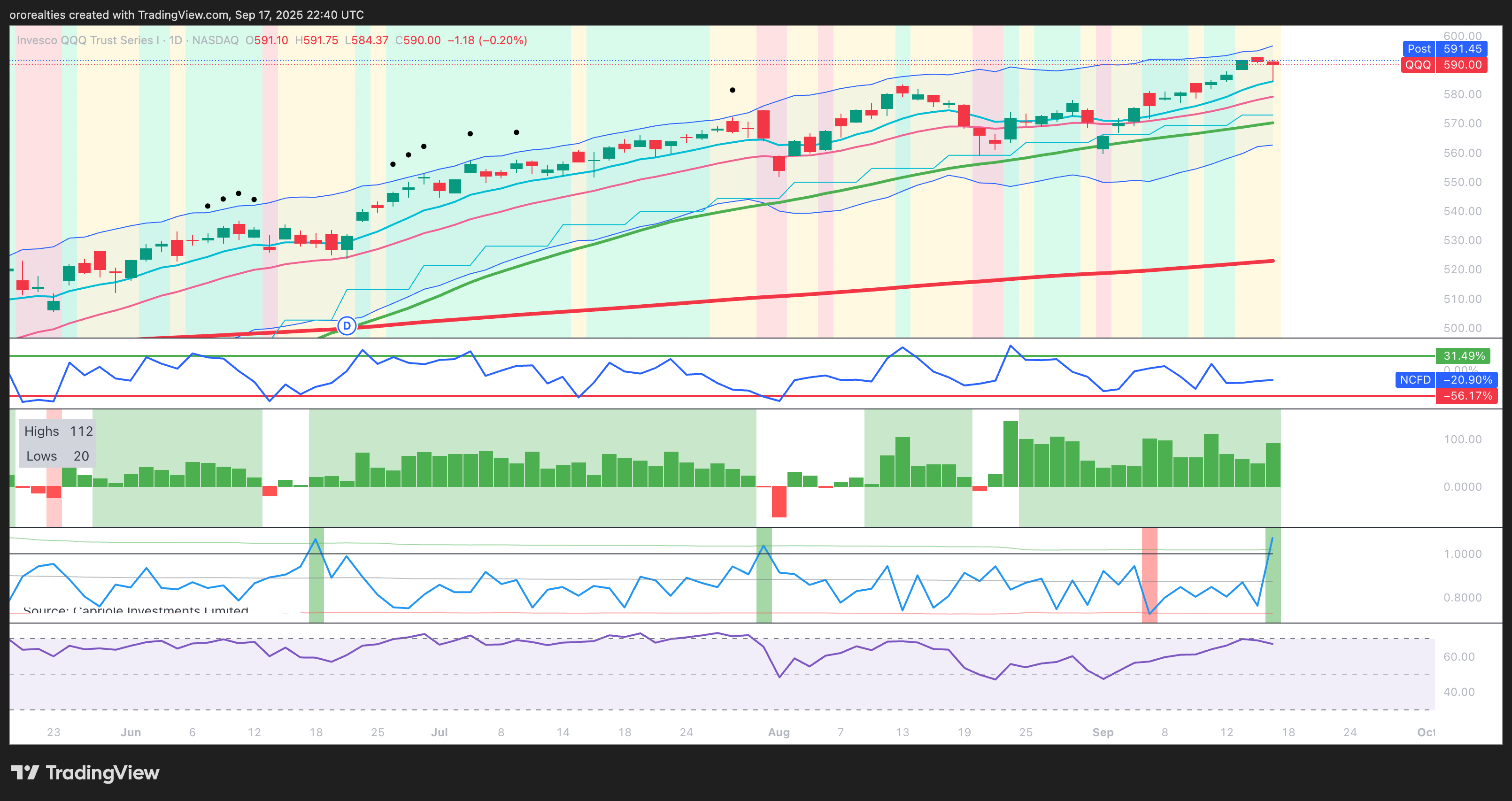This screenshot has width=1512, height=801.
Task: Click the blue D dividend marker
Action: (347, 326)
